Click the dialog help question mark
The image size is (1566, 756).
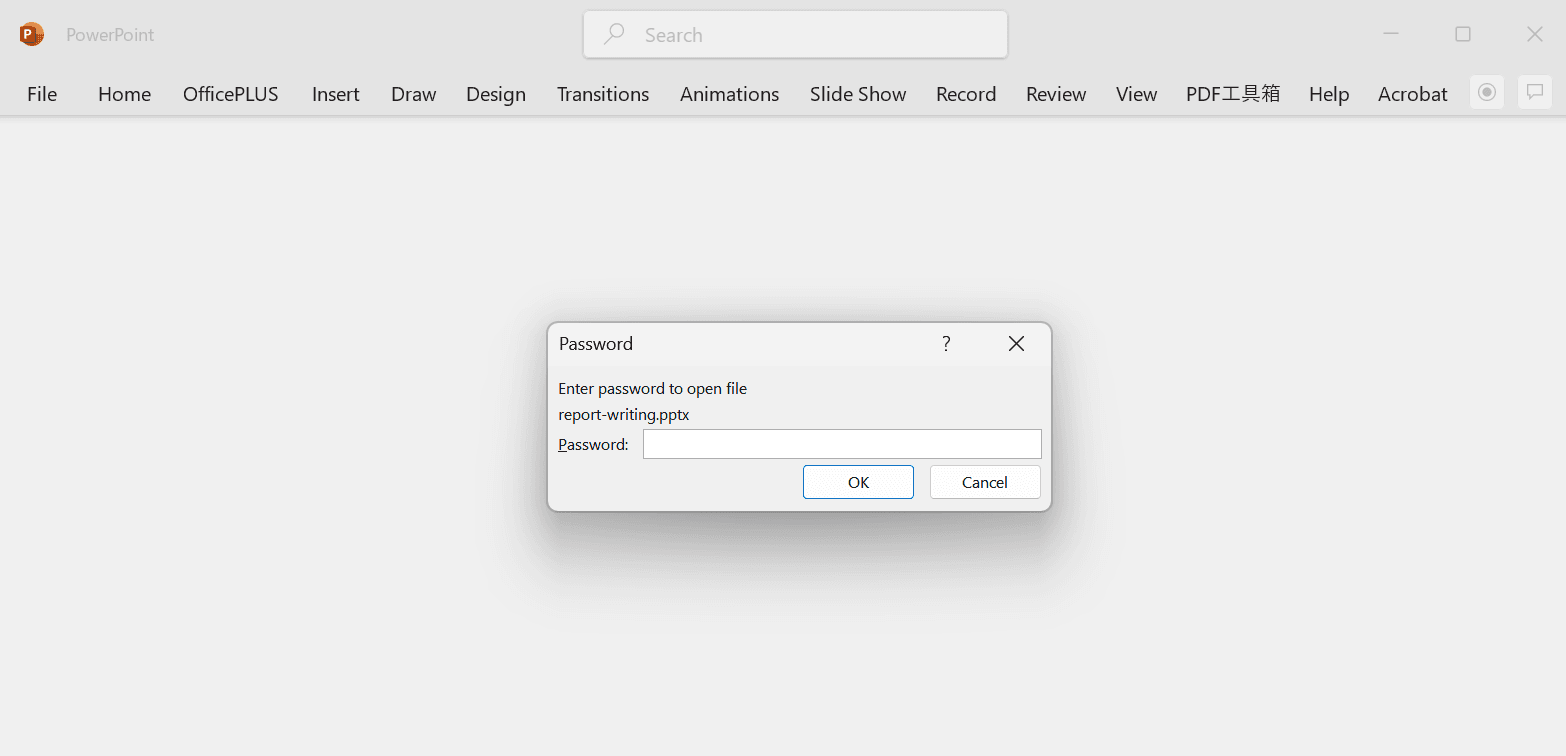click(x=946, y=344)
